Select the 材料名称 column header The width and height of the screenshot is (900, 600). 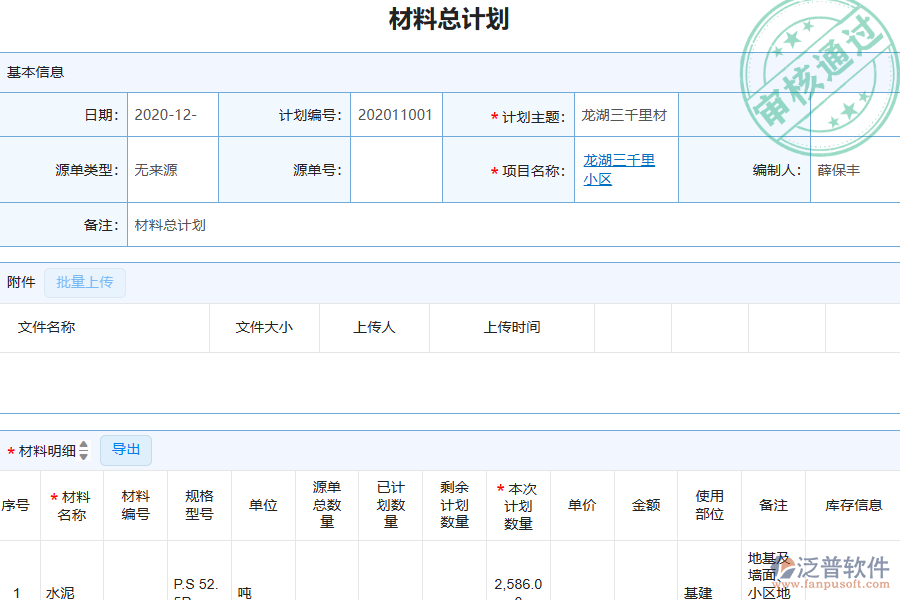[72, 506]
